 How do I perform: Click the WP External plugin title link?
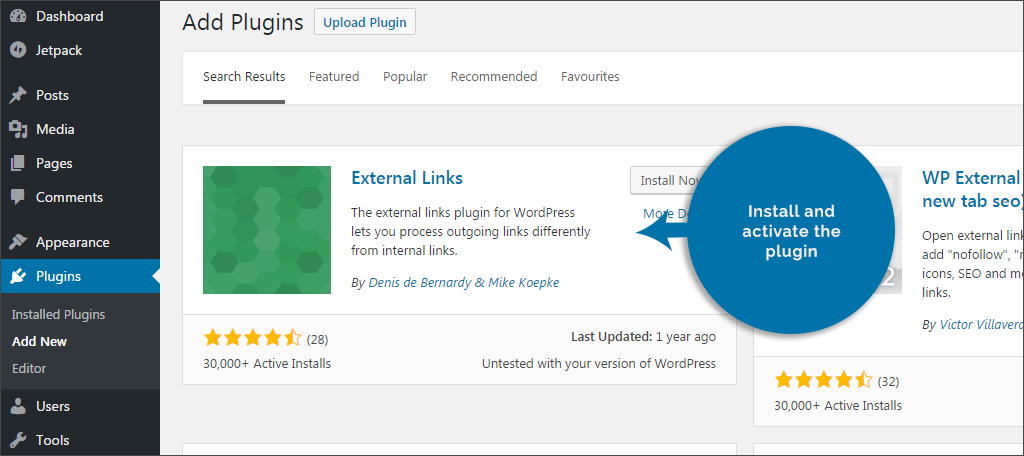[x=972, y=189]
